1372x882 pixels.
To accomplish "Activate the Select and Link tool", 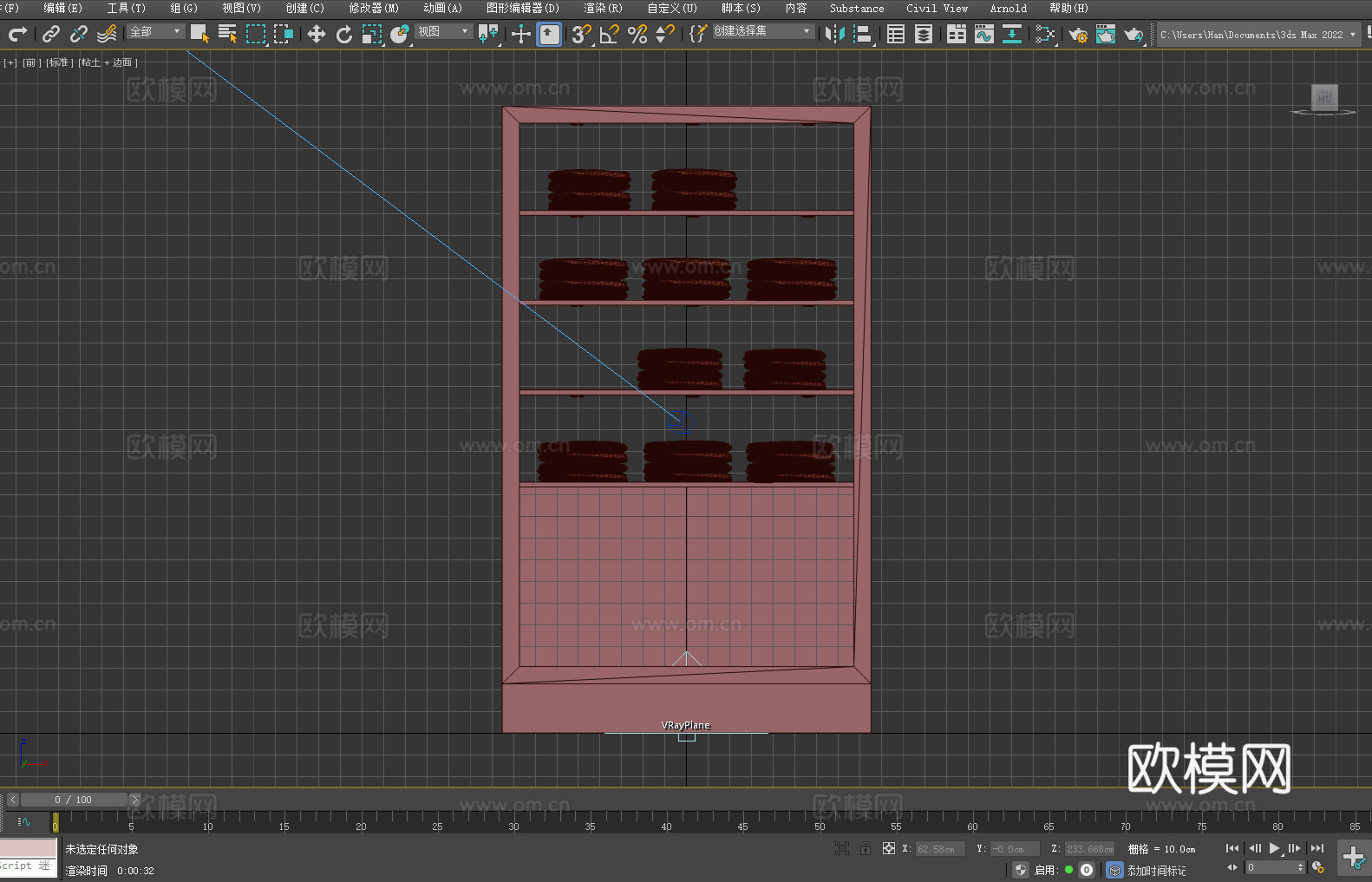I will (x=51, y=34).
